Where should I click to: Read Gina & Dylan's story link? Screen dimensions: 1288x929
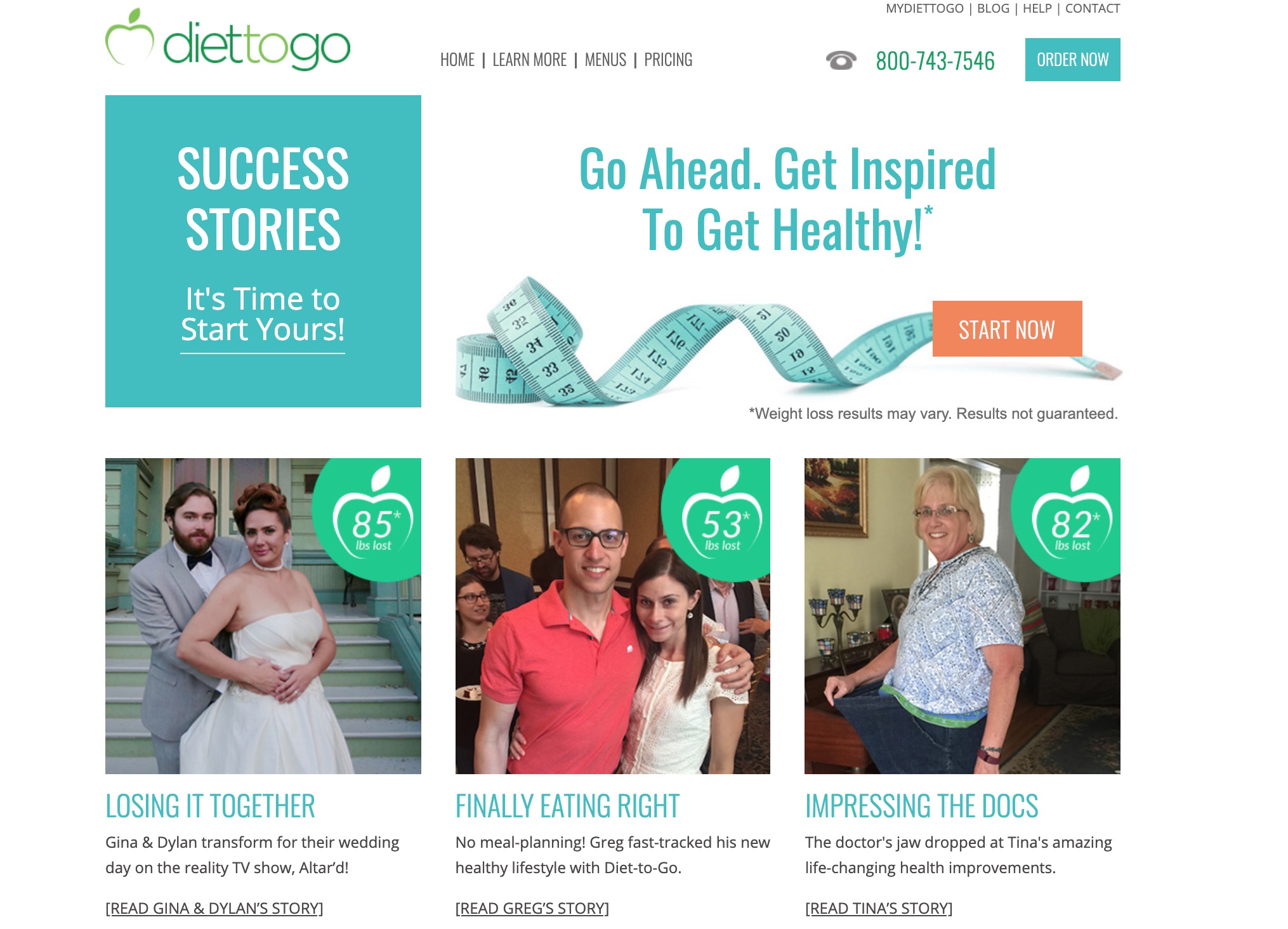[x=214, y=908]
